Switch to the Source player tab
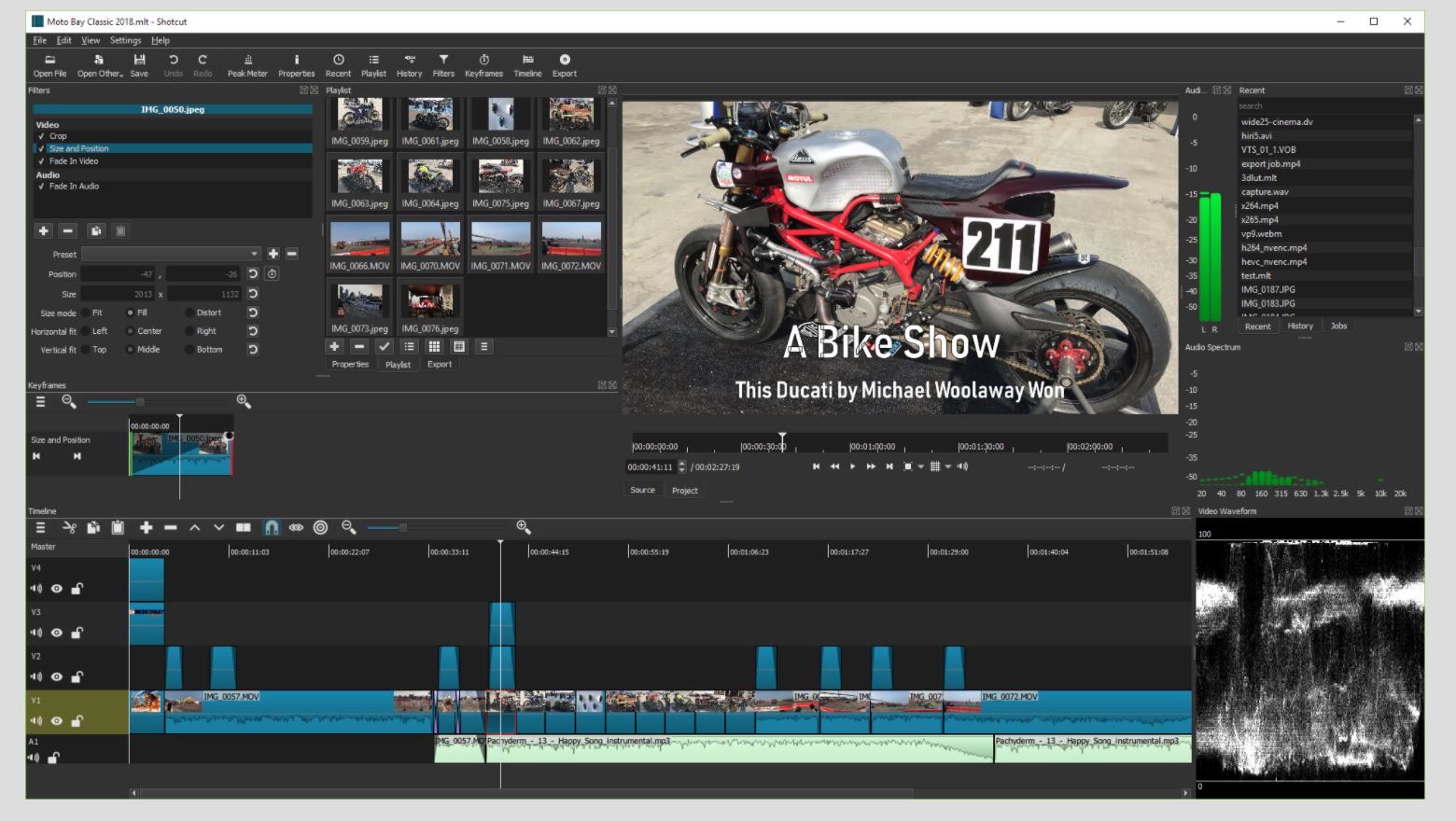The width and height of the screenshot is (1456, 821). [x=642, y=490]
